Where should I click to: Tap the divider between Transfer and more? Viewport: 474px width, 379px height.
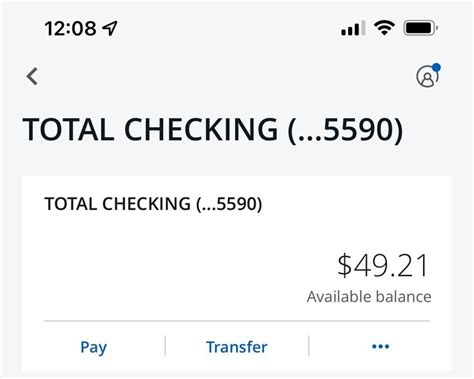309,346
